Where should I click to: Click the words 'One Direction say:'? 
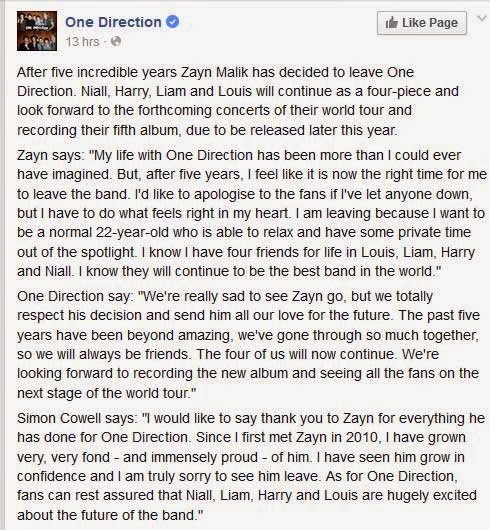[x=75, y=296]
